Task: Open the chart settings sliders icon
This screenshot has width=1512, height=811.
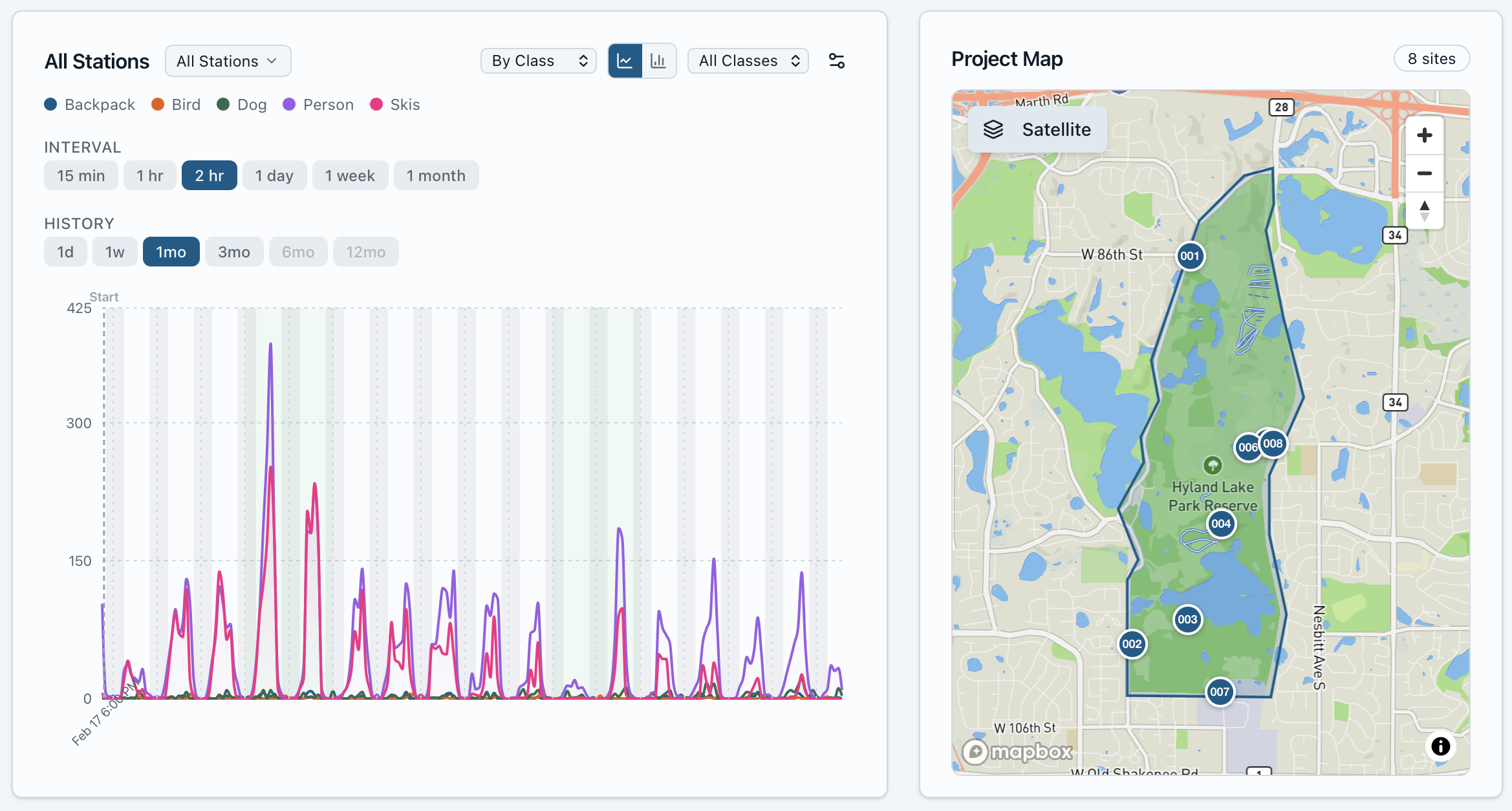Action: [836, 60]
